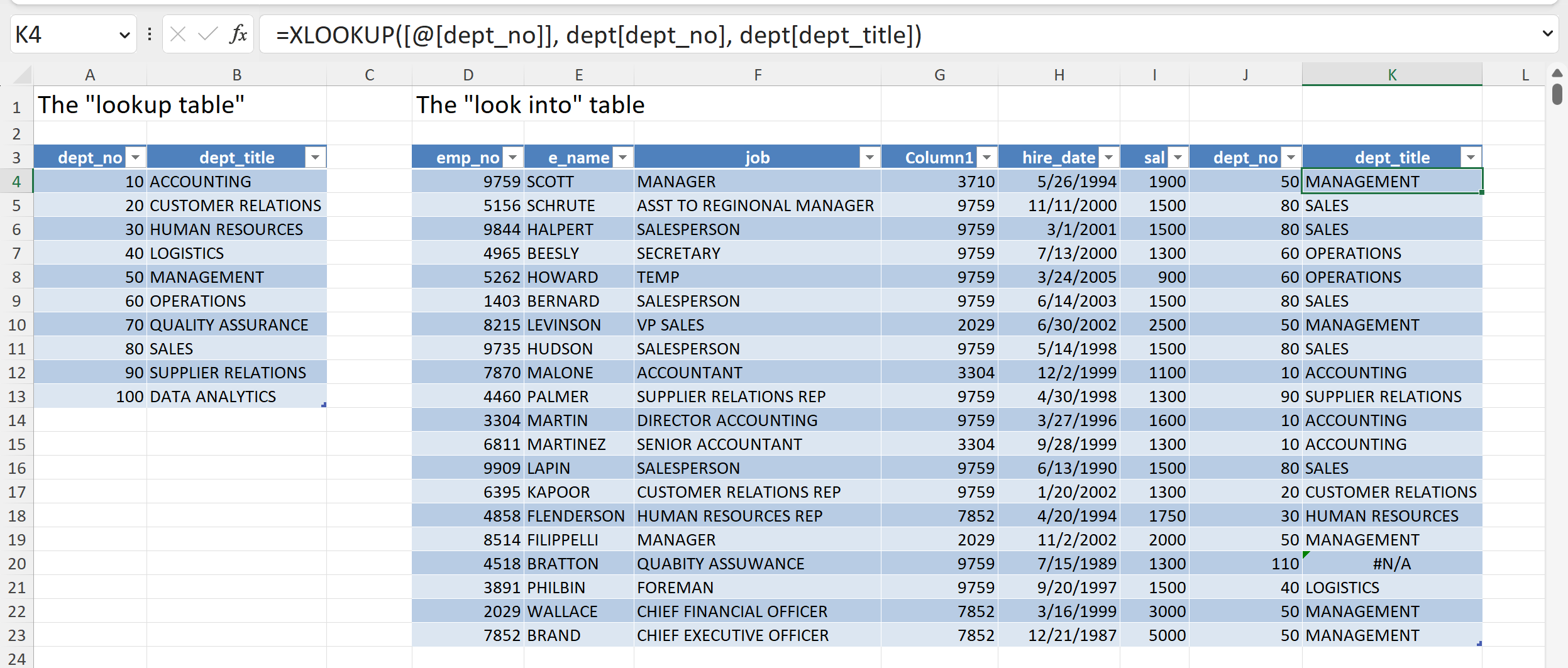The width and height of the screenshot is (1568, 668).
Task: Click resize handle at lookup table corner
Action: (x=324, y=405)
